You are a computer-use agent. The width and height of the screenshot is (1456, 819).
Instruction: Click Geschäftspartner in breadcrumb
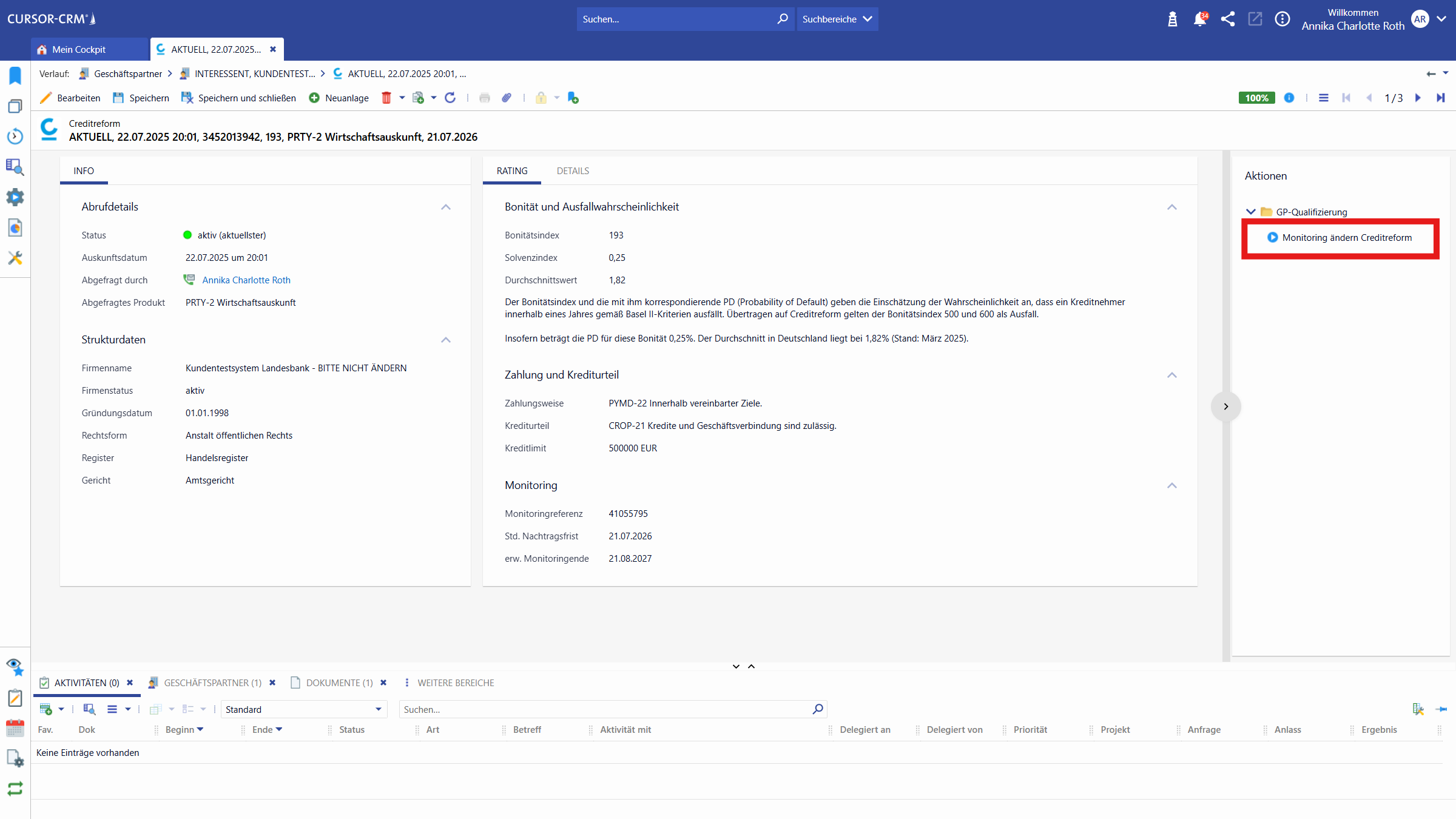[128, 73]
